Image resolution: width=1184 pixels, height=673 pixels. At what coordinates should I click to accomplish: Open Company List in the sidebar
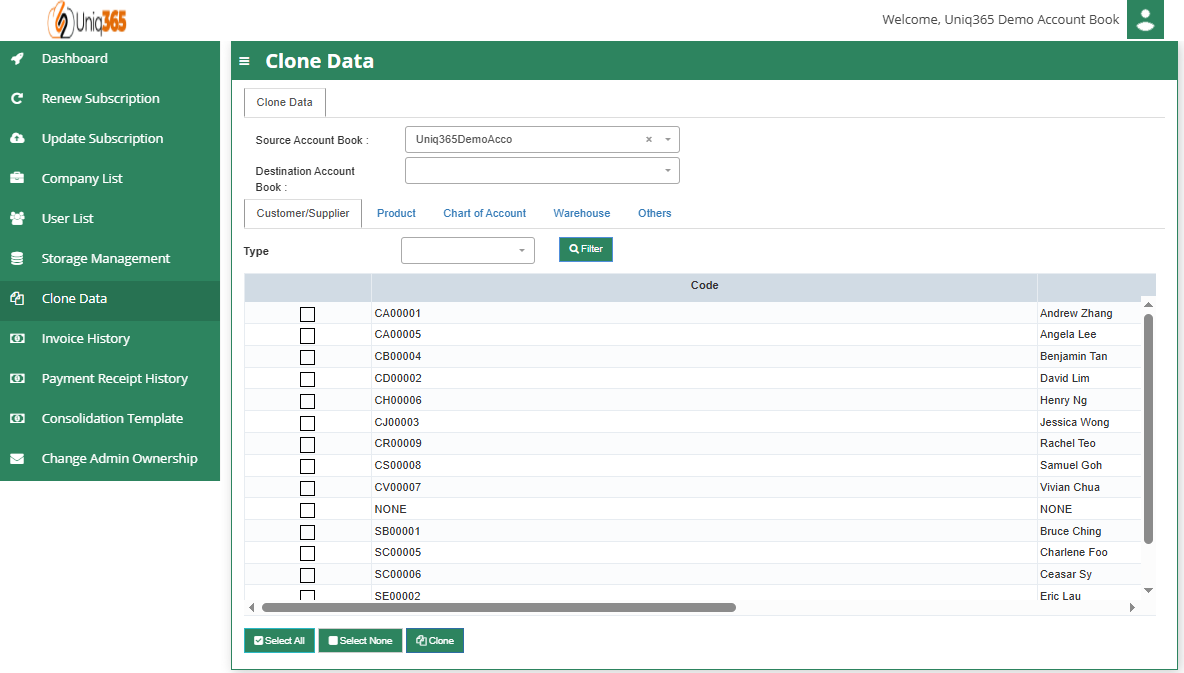coord(82,178)
